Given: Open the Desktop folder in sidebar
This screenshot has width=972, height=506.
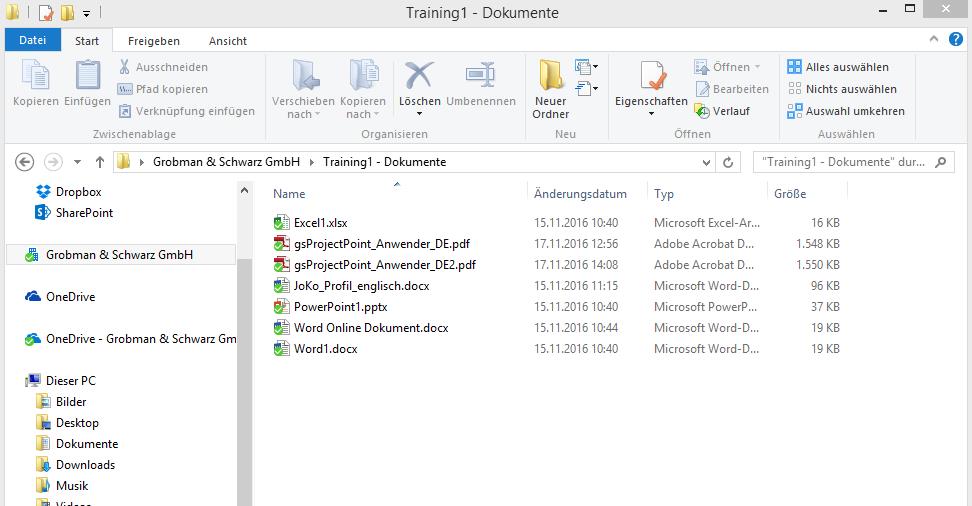Looking at the screenshot, I should pos(67,423).
